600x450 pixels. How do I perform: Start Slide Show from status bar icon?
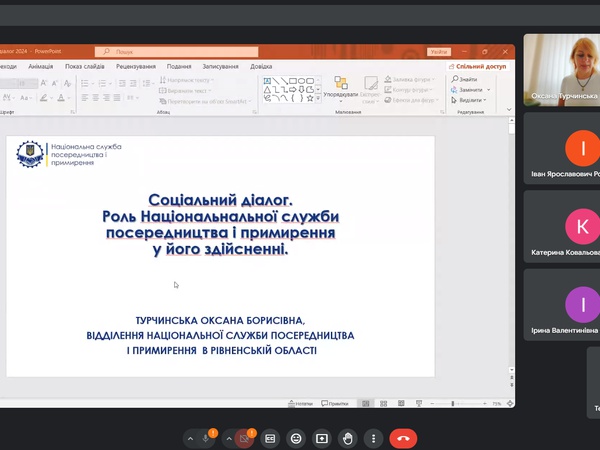tap(419, 403)
